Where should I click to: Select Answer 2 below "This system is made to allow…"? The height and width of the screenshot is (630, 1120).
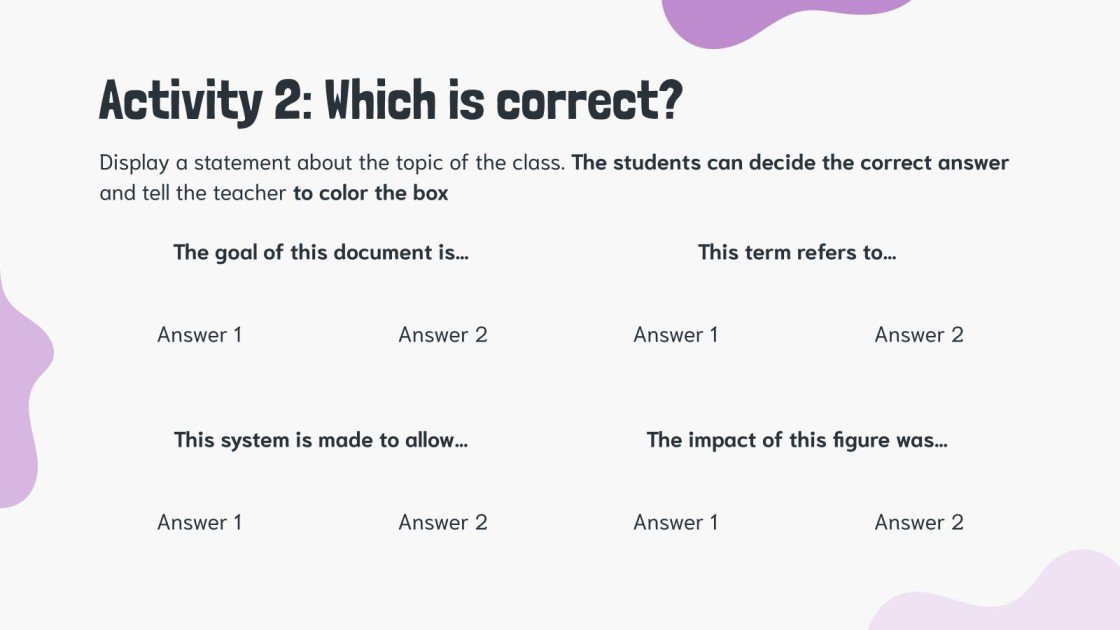pos(443,522)
